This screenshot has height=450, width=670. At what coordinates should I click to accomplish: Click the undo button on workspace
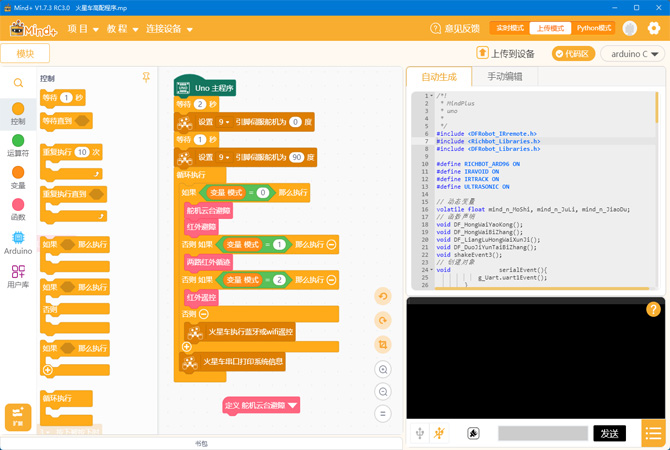(x=383, y=297)
